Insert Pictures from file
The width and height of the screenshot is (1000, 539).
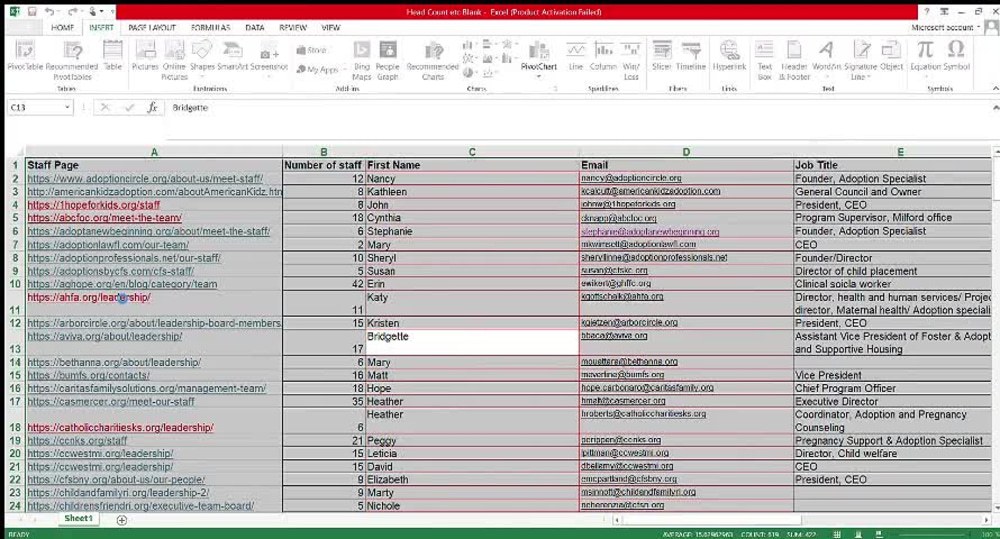point(145,55)
